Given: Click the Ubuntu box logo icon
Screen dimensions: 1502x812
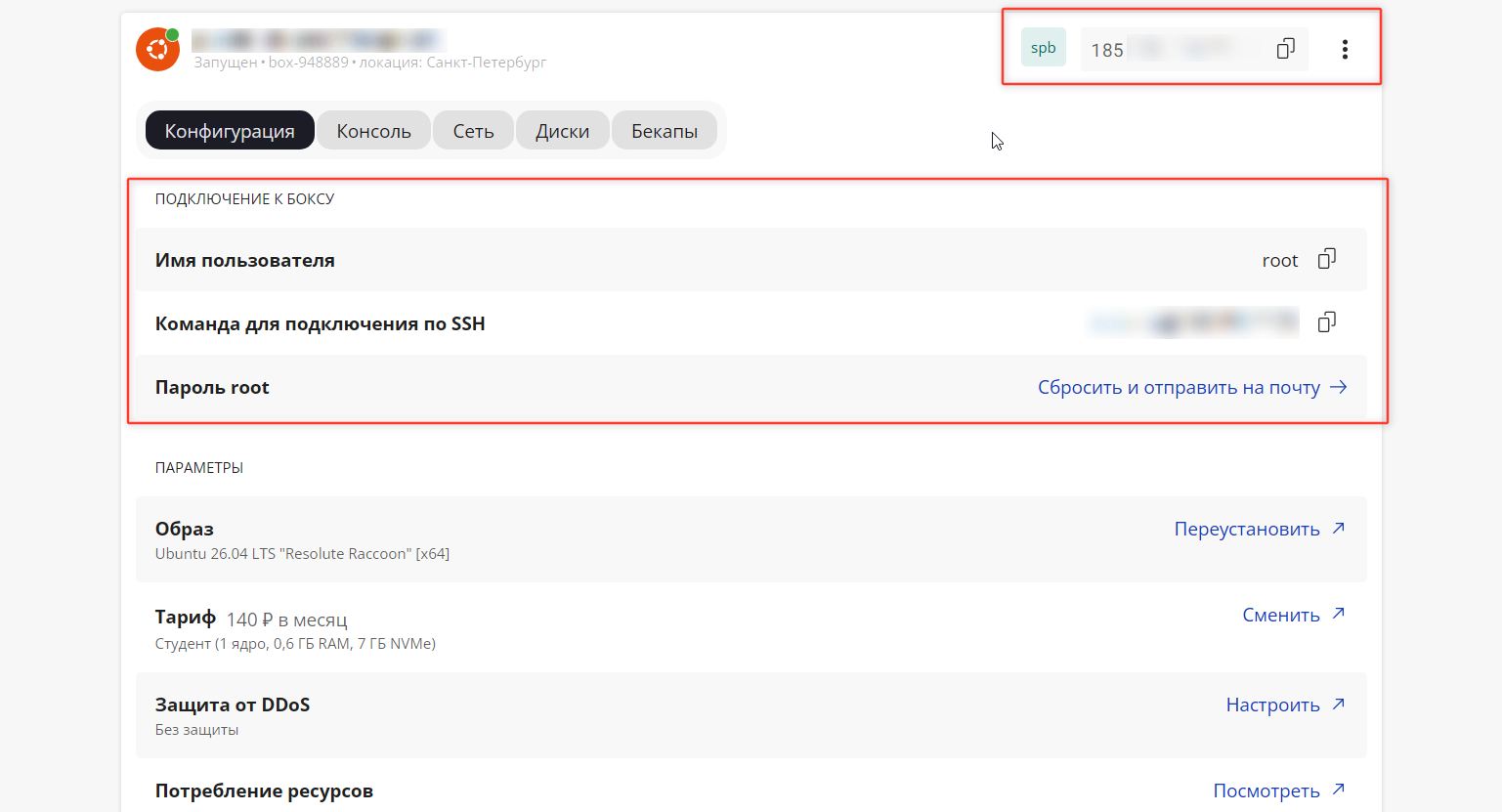Looking at the screenshot, I should pos(157,49).
